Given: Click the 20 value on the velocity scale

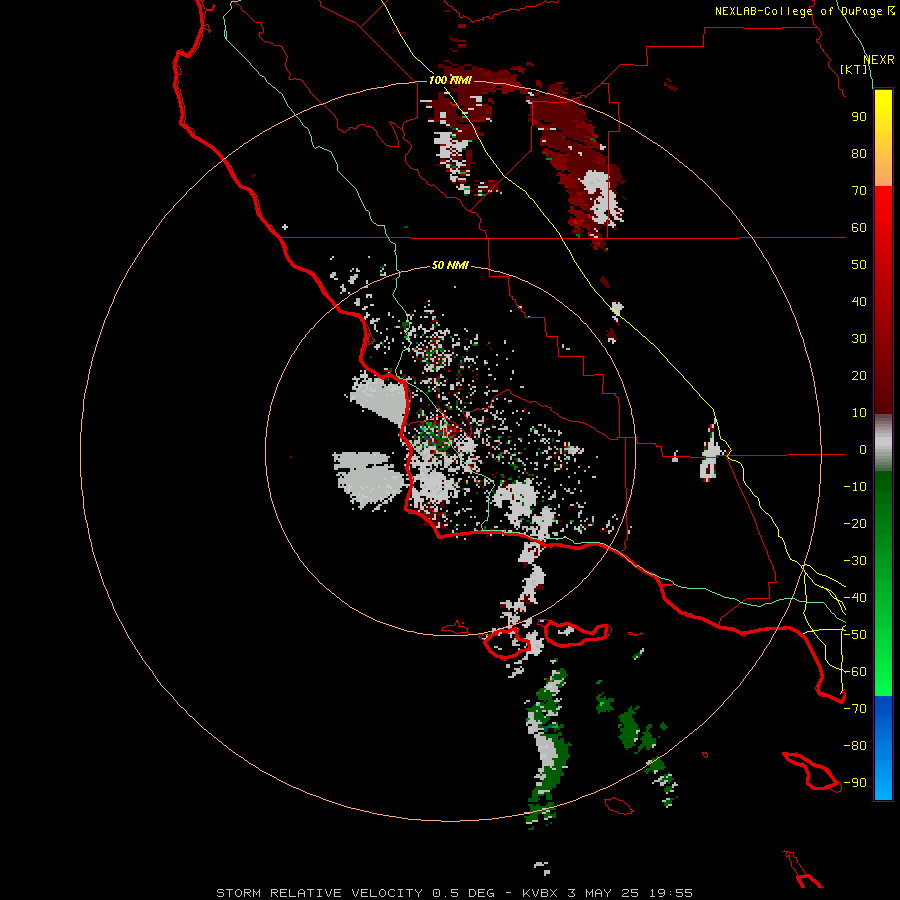Looking at the screenshot, I should (859, 376).
